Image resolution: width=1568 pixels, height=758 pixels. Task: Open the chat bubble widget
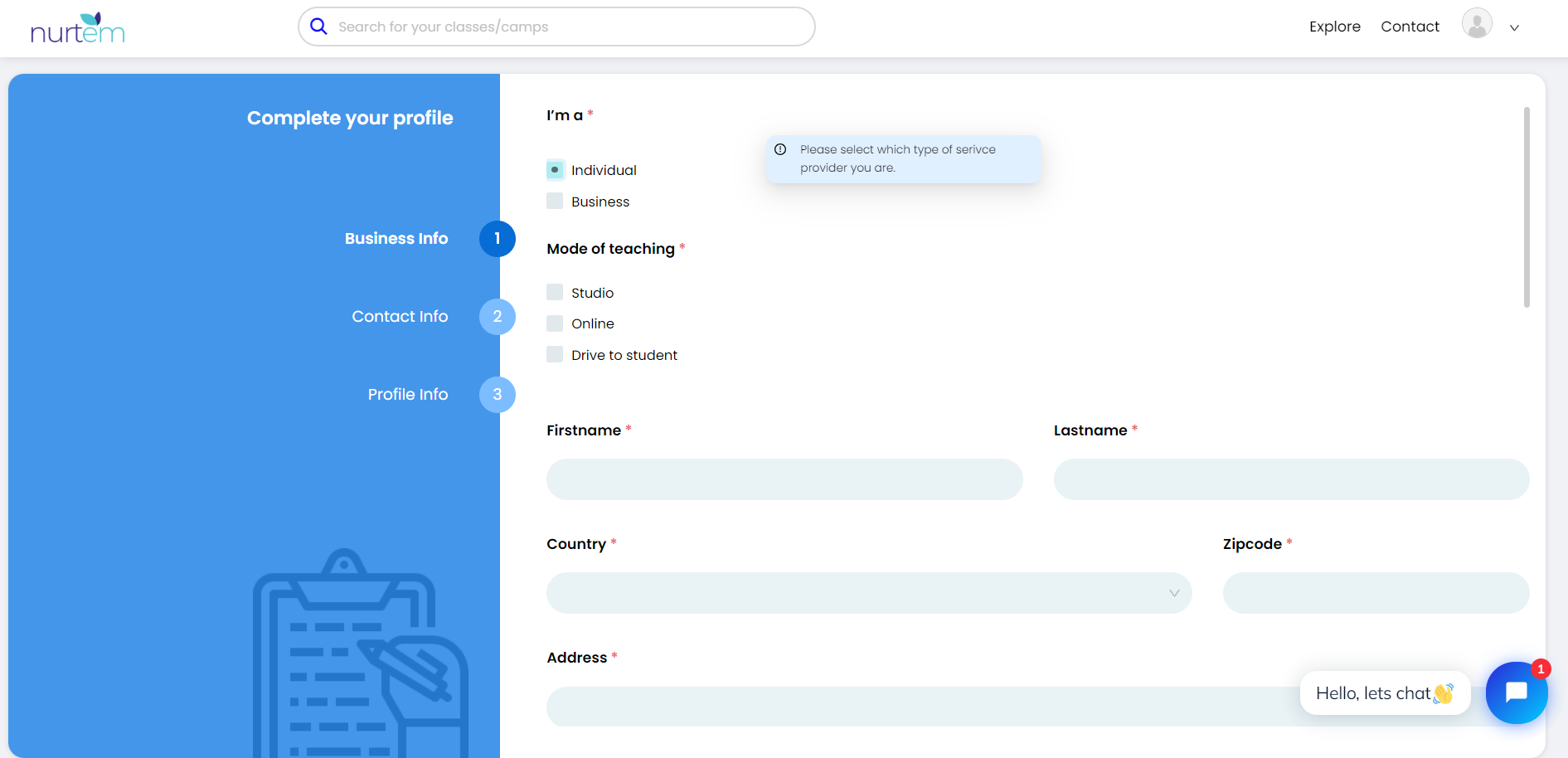[1516, 692]
